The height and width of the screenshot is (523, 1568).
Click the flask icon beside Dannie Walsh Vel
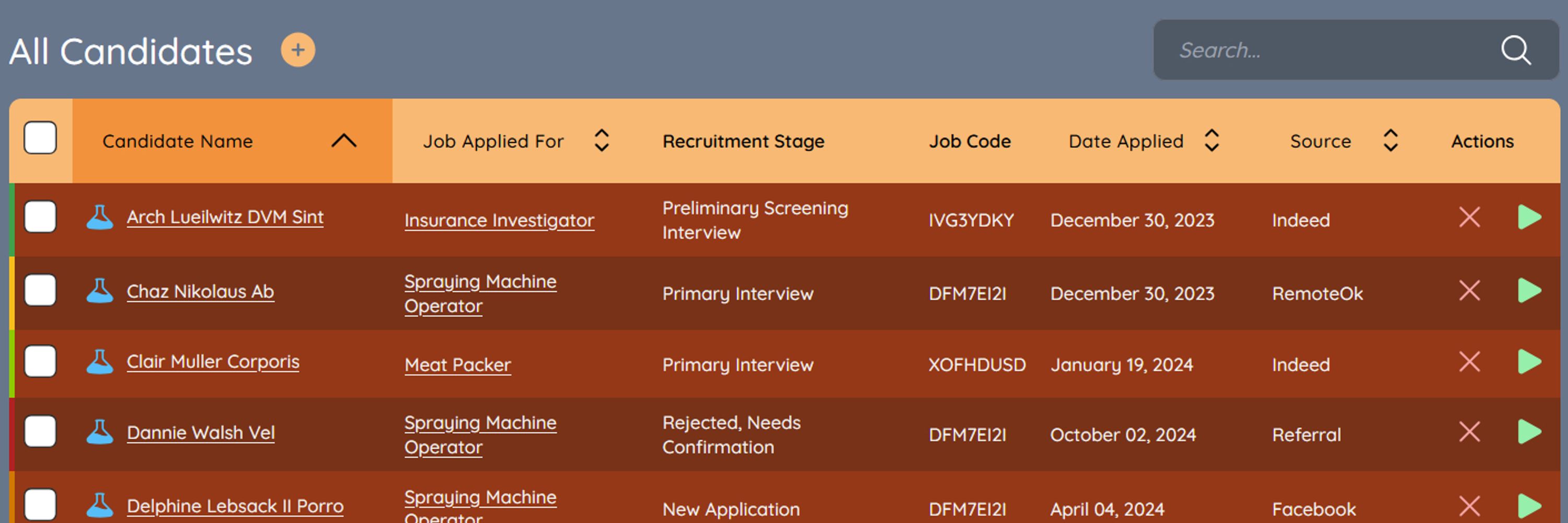(x=100, y=433)
